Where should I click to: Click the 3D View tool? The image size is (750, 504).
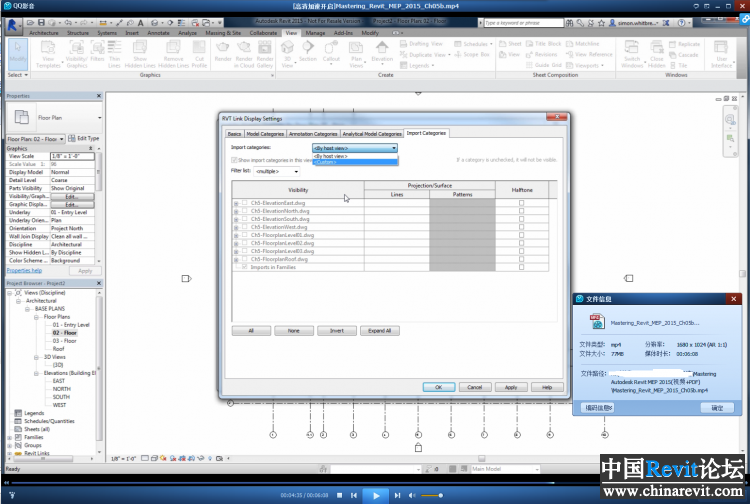pyautogui.click(x=287, y=54)
